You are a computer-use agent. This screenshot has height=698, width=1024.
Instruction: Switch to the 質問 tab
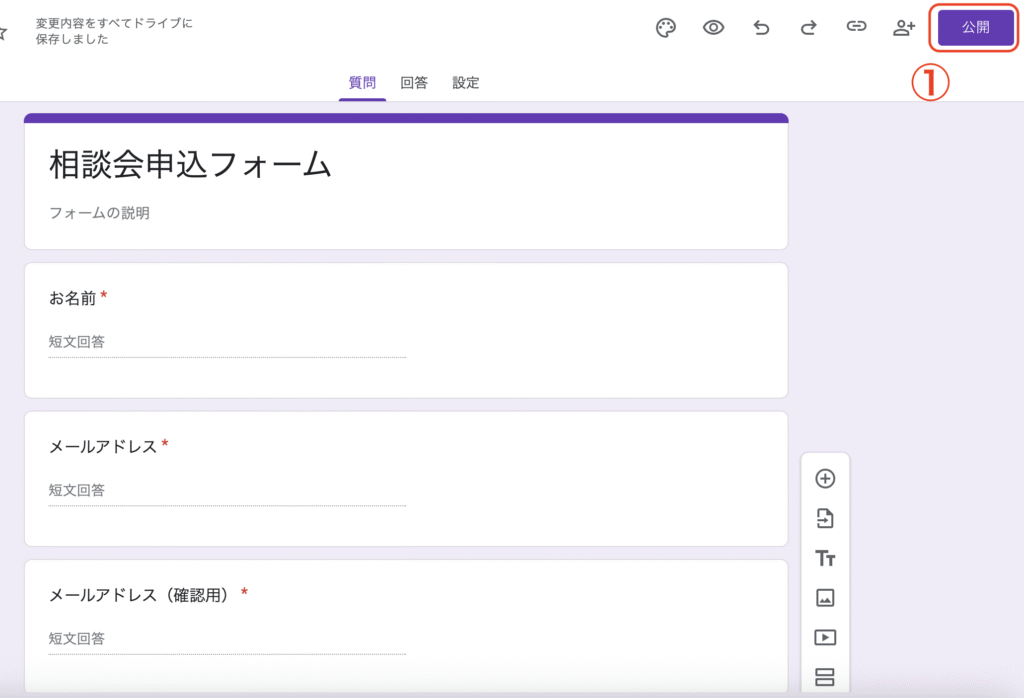pyautogui.click(x=362, y=83)
